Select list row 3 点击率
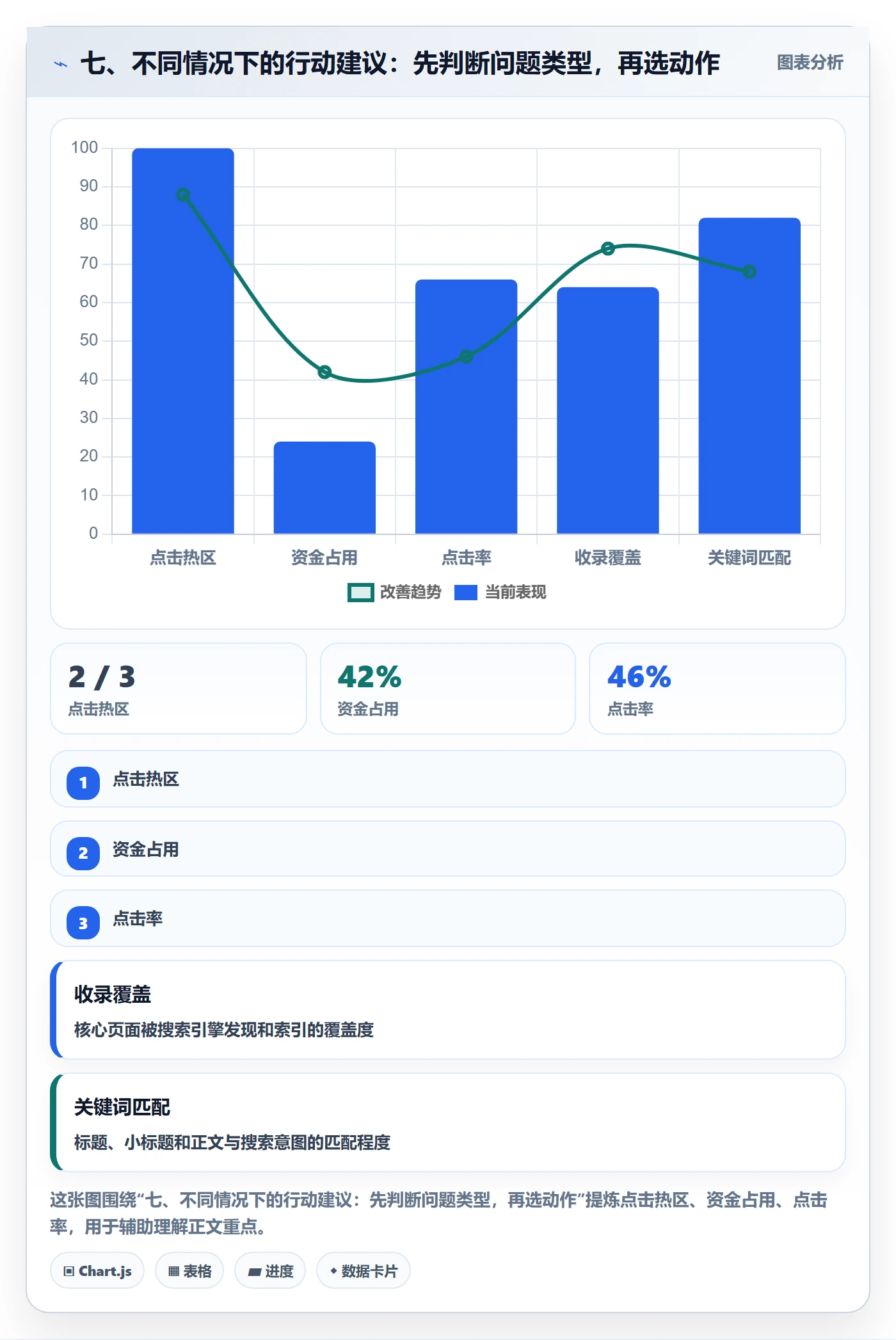 (x=448, y=918)
